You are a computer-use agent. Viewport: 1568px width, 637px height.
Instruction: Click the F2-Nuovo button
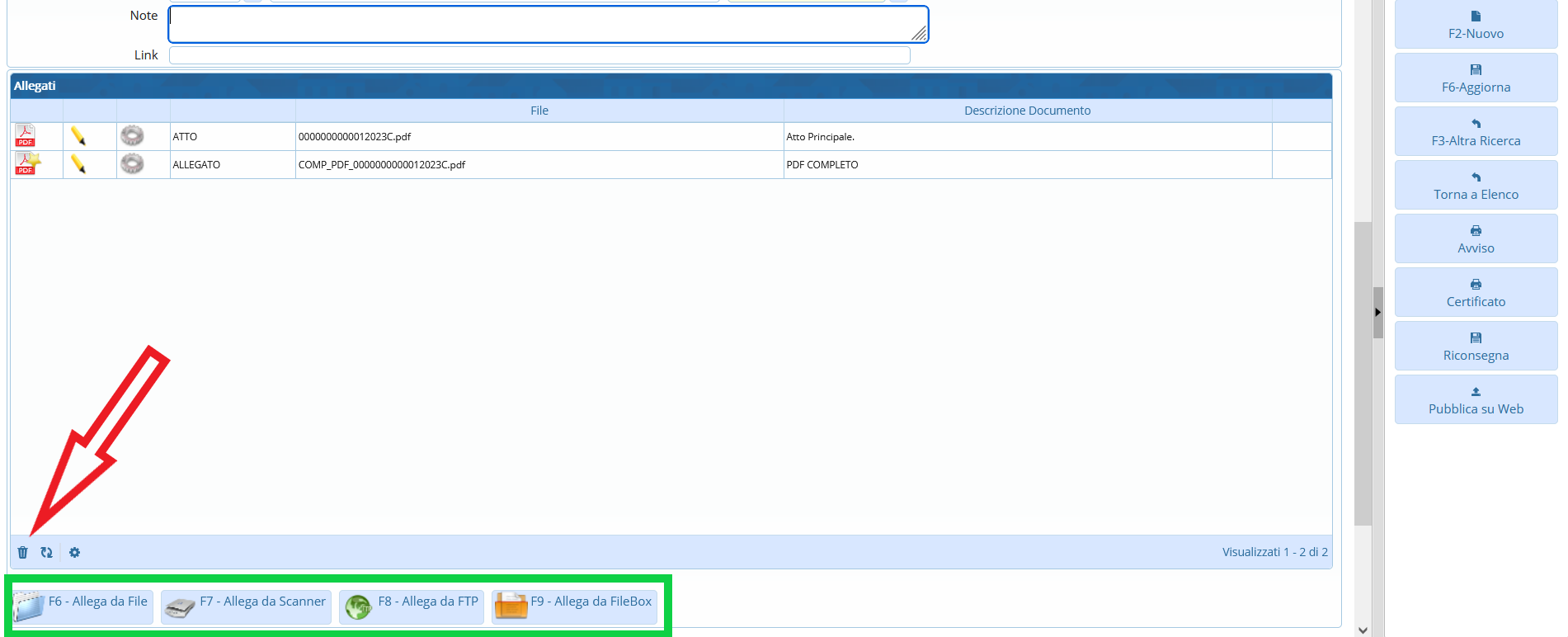1476,25
